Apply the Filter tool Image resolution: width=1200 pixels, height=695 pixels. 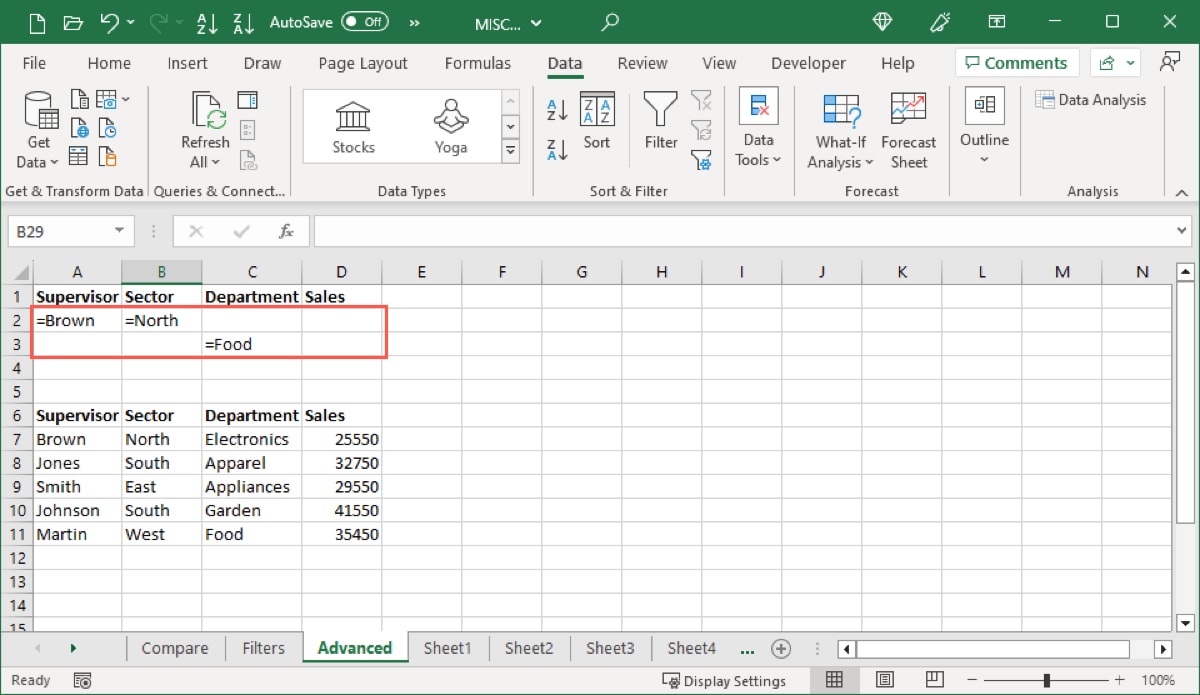660,125
